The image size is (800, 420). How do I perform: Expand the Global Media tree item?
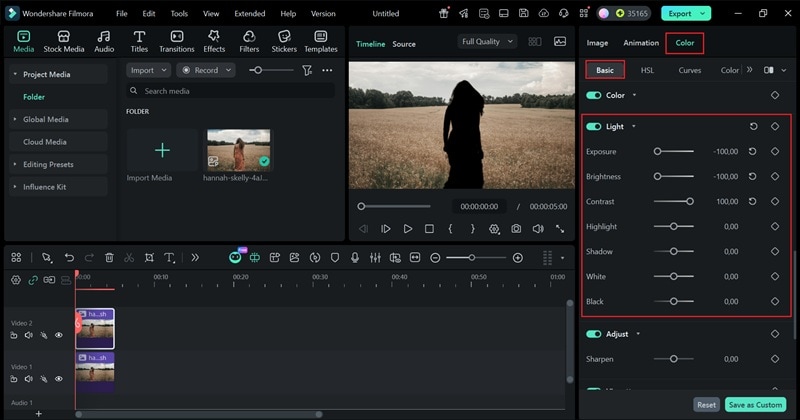click(x=46, y=119)
